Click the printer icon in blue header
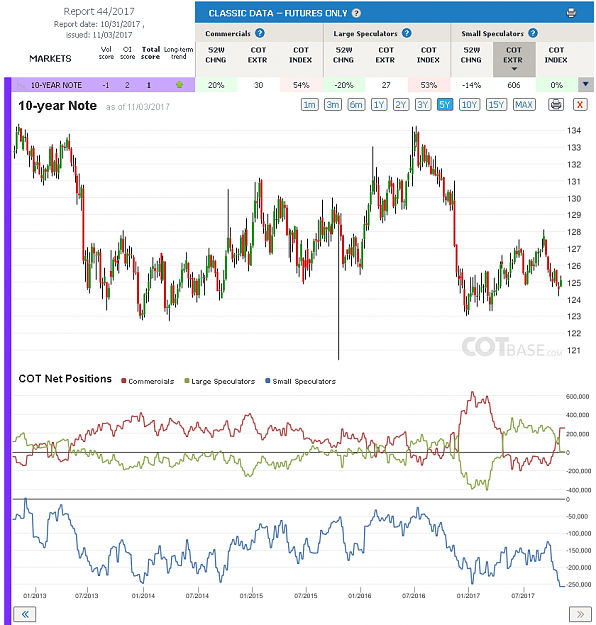Image resolution: width=596 pixels, height=625 pixels. pyautogui.click(x=571, y=13)
